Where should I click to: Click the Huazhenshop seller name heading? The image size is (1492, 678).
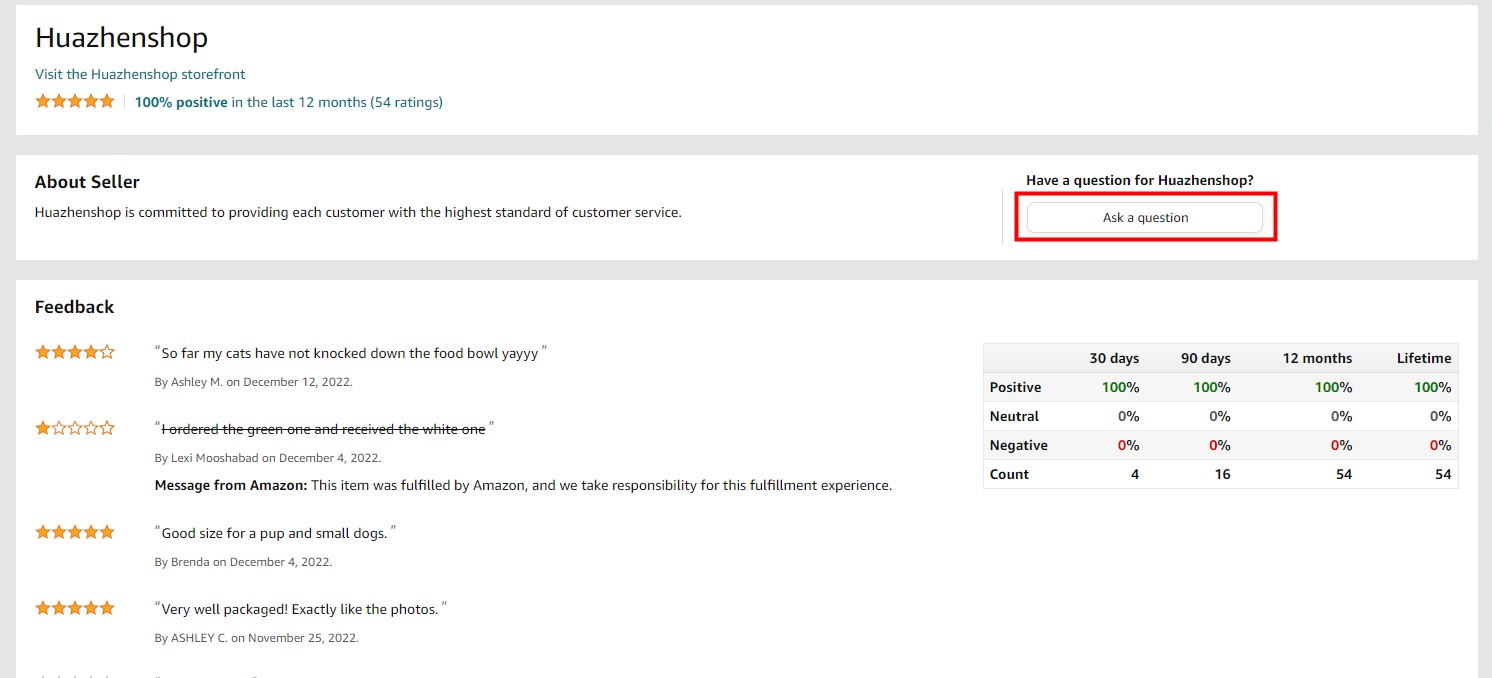121,38
